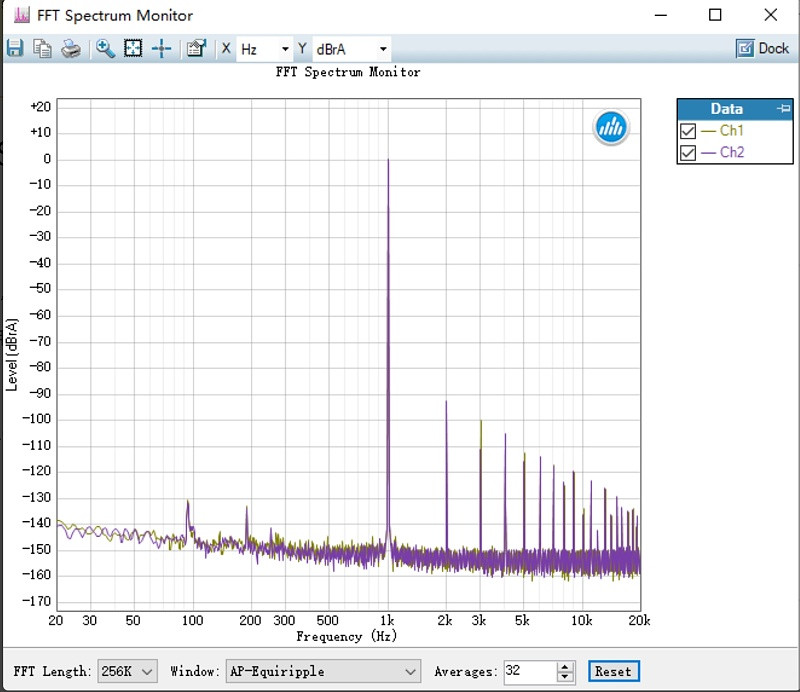Open graph properties icon
This screenshot has height=692, width=800.
tap(196, 49)
